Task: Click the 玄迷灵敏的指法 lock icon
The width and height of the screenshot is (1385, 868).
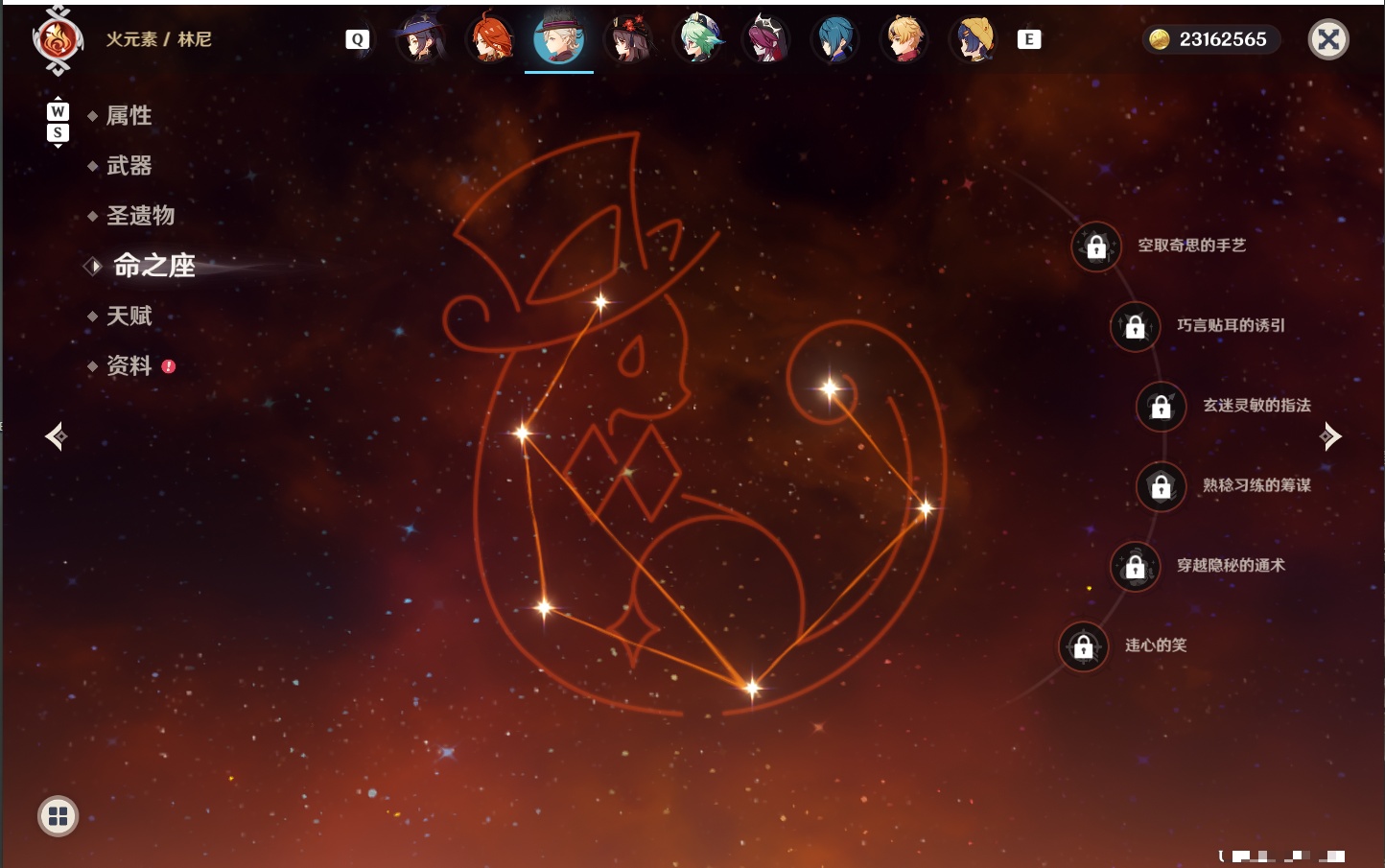Action: (1162, 406)
